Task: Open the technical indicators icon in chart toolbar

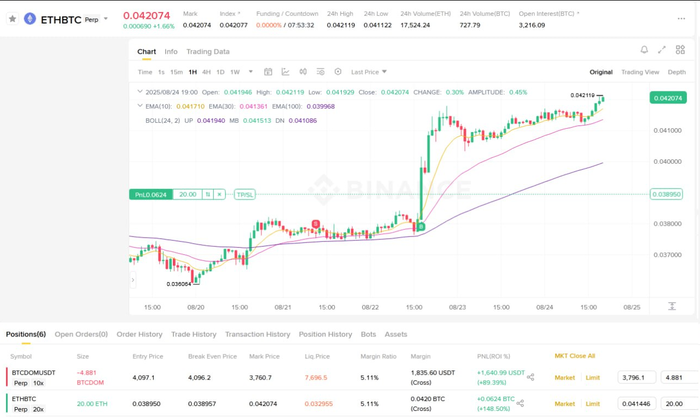Action: [285, 72]
